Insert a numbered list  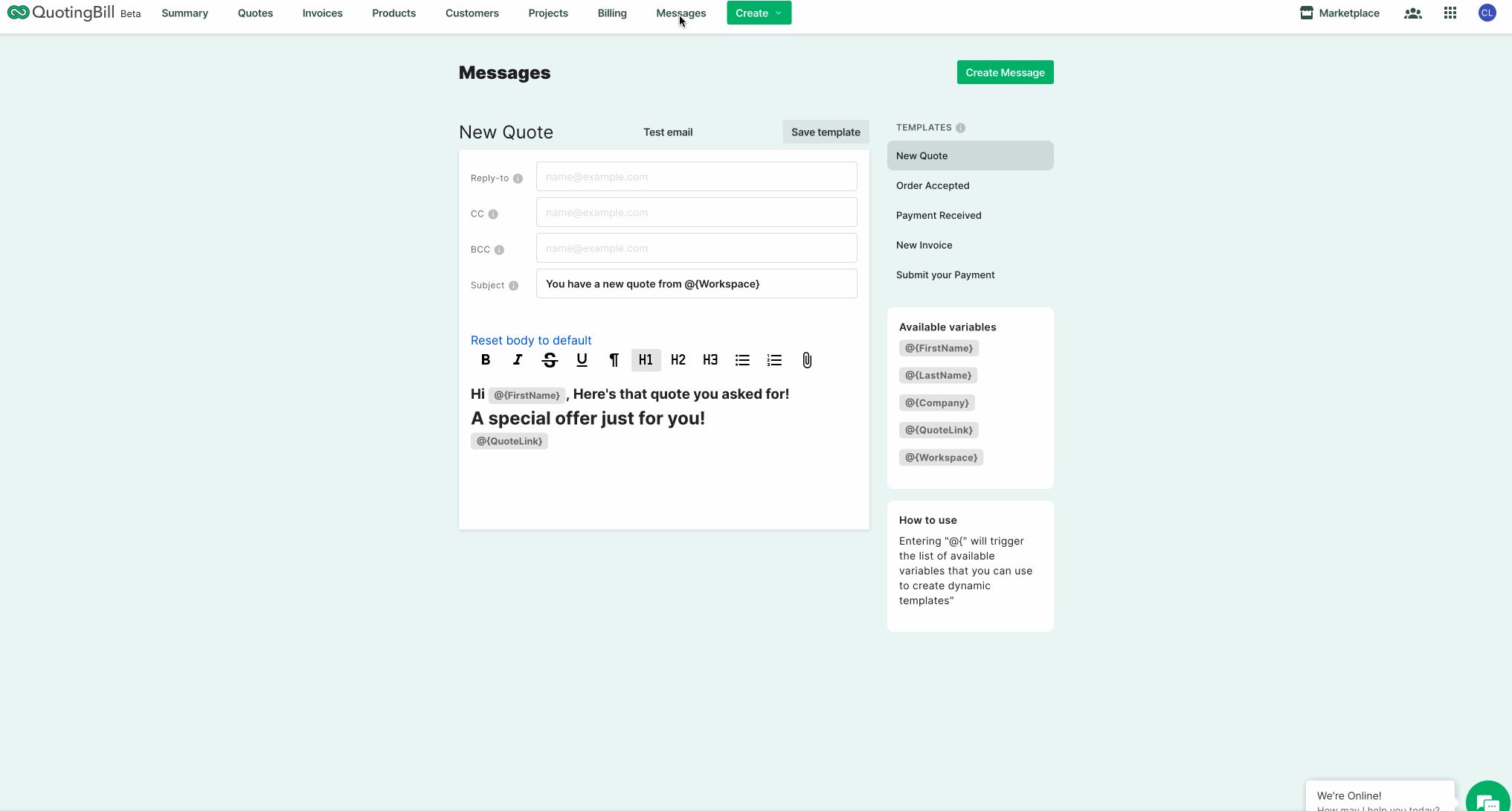click(x=774, y=360)
